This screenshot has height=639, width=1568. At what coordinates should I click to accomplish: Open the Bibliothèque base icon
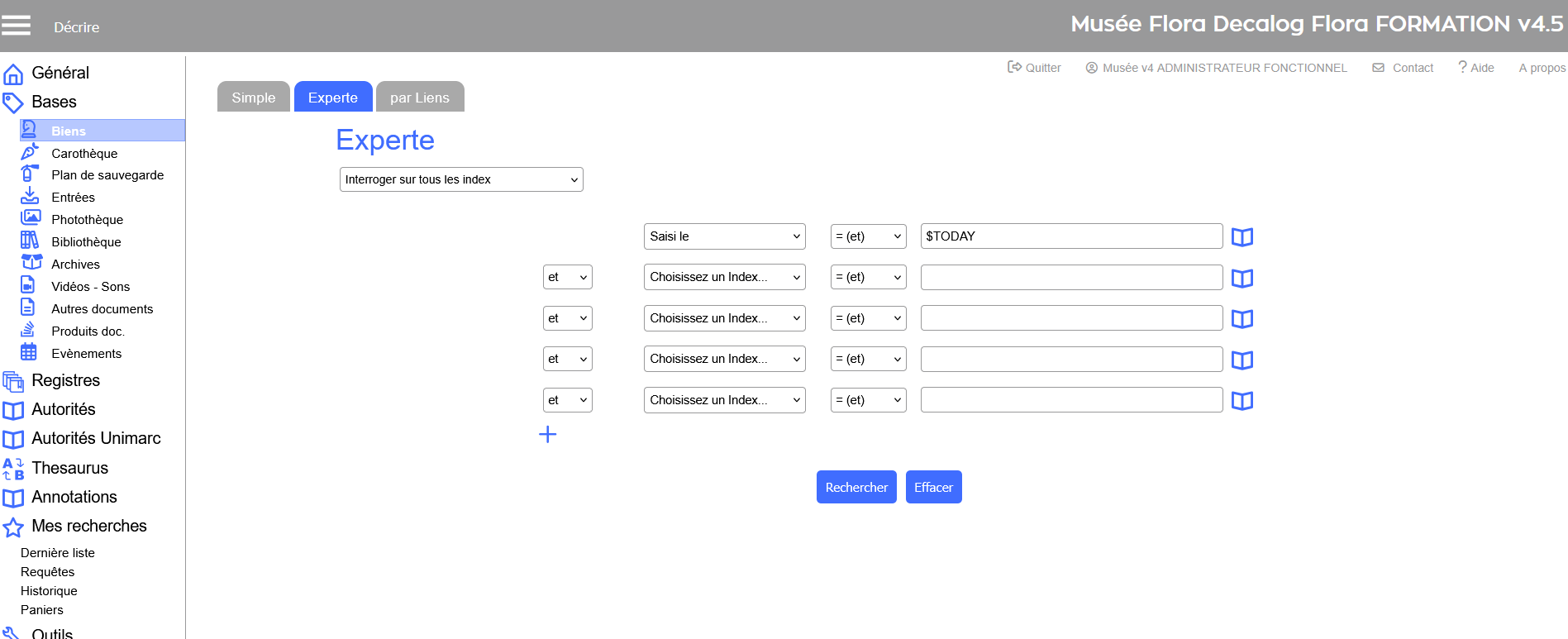pyautogui.click(x=30, y=241)
